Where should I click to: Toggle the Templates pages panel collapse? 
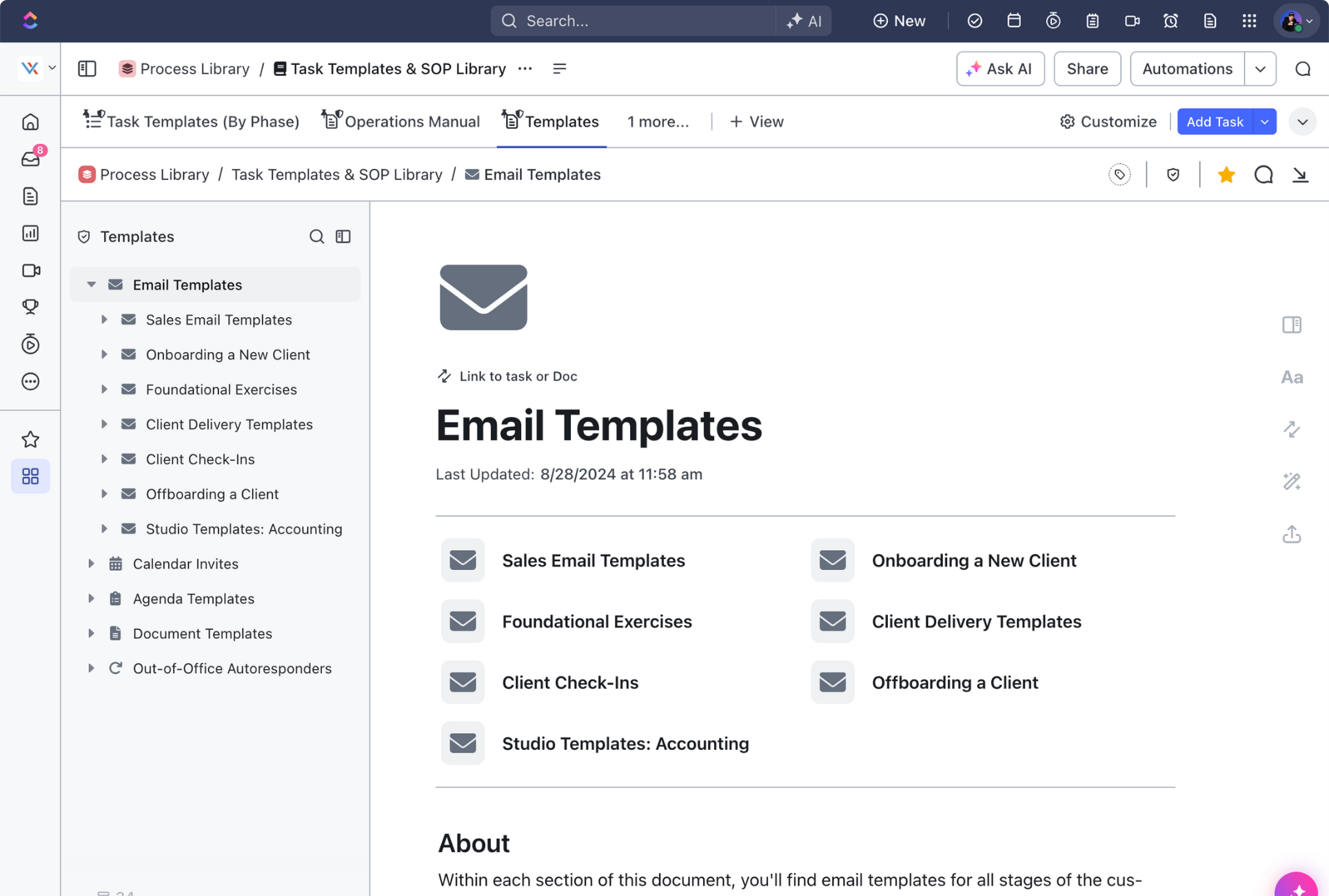tap(343, 236)
